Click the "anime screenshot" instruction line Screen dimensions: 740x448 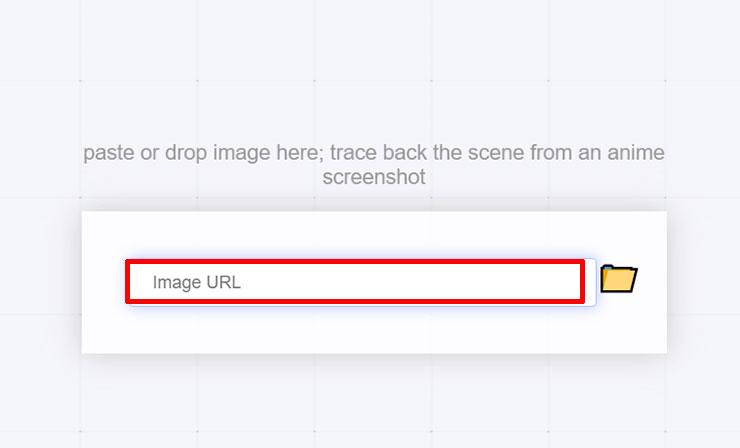point(374,177)
